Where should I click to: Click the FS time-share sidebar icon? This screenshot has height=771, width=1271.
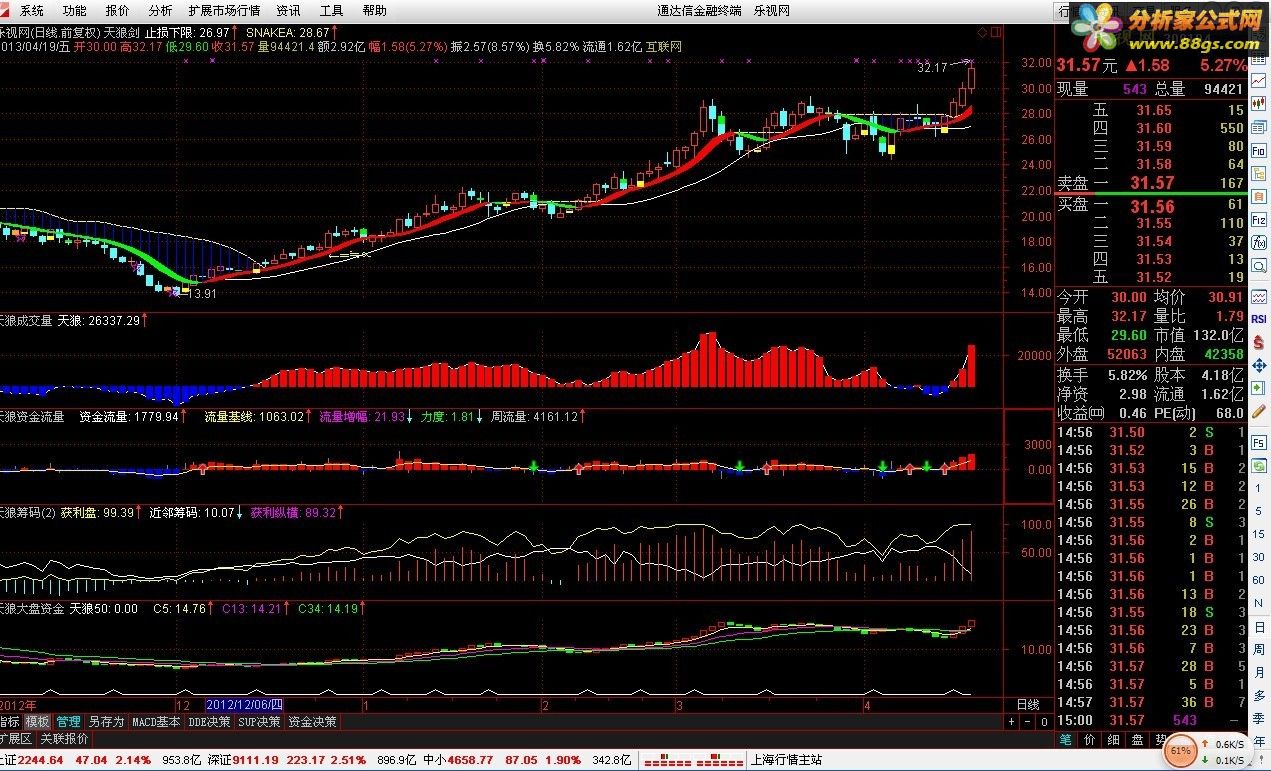(x=1259, y=443)
